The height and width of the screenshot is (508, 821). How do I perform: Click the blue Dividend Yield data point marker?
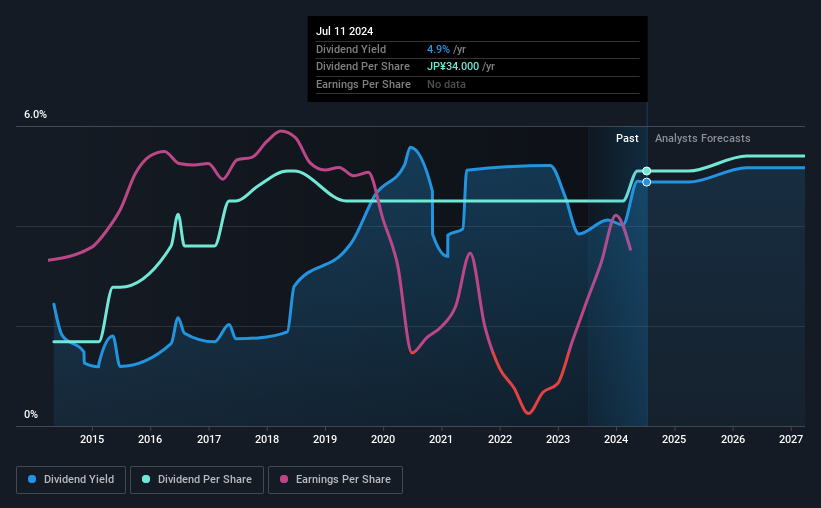point(647,182)
